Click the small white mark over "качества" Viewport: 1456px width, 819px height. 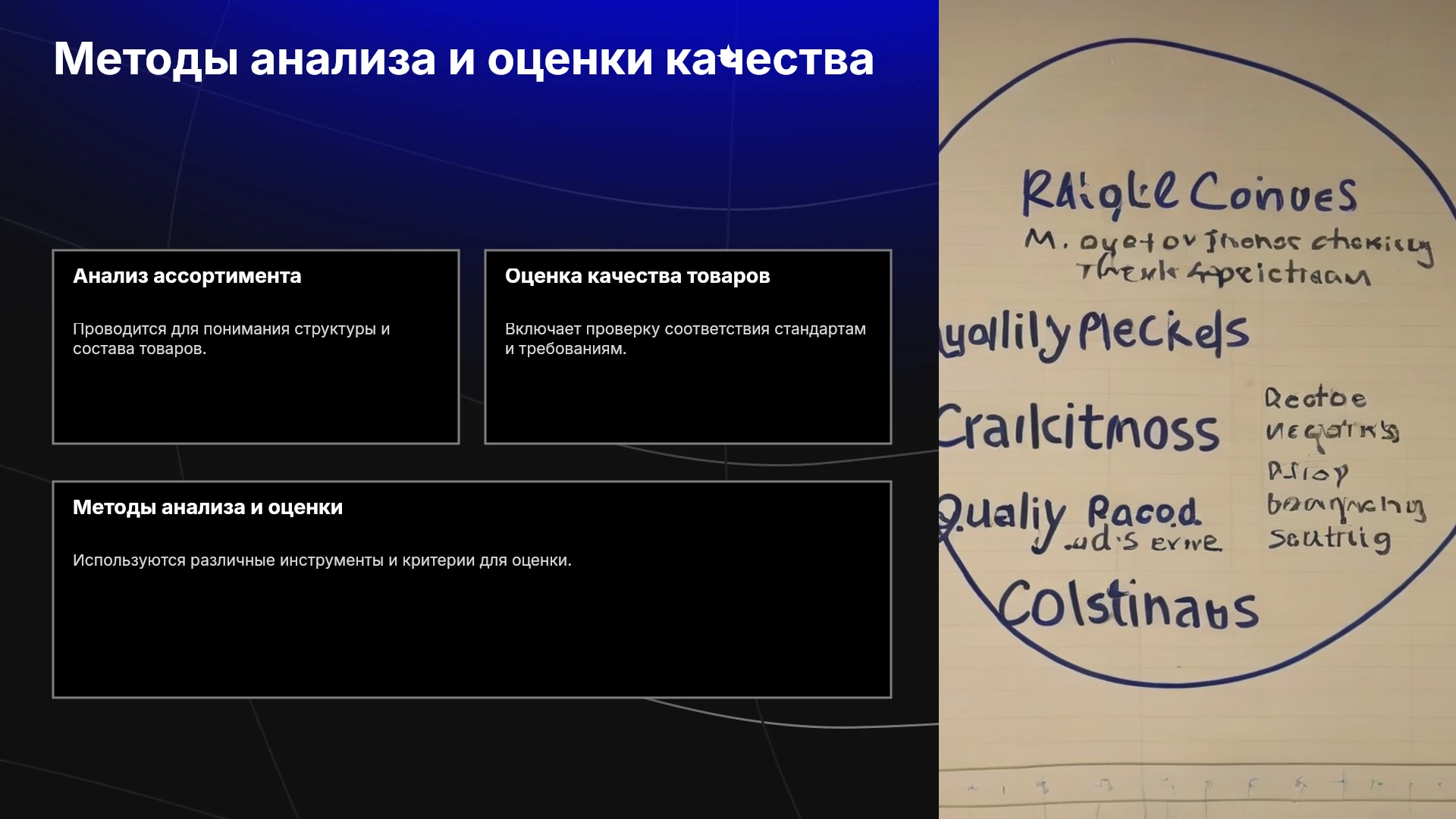pyautogui.click(x=728, y=57)
